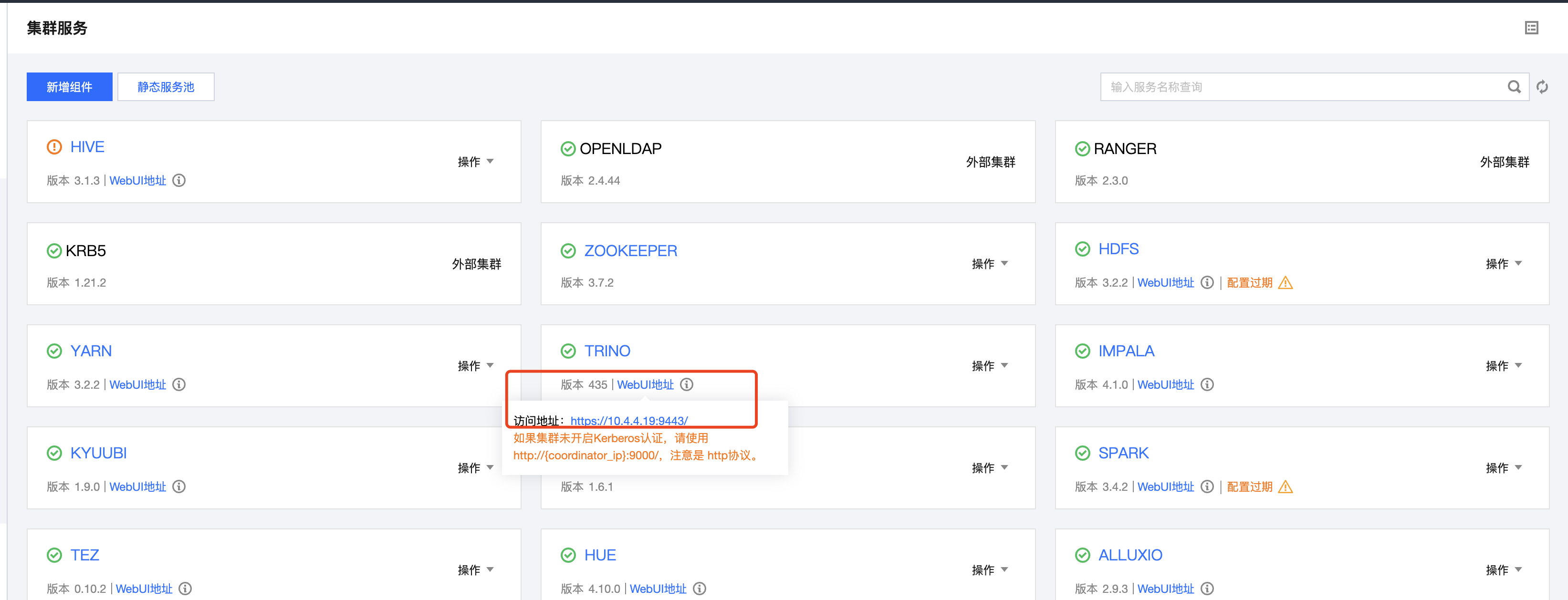
Task: Open the 操作 dropdown for HIVE
Action: 475,162
